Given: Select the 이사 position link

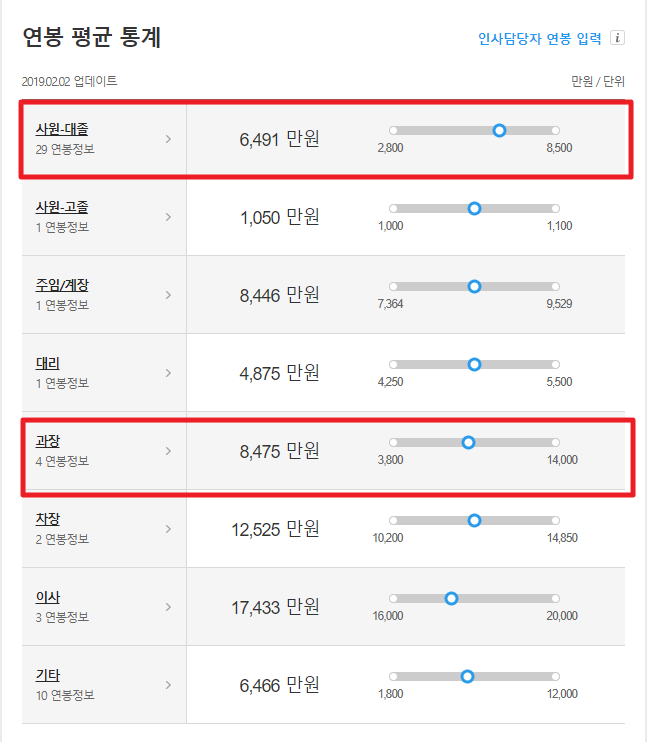Looking at the screenshot, I should (48, 597).
